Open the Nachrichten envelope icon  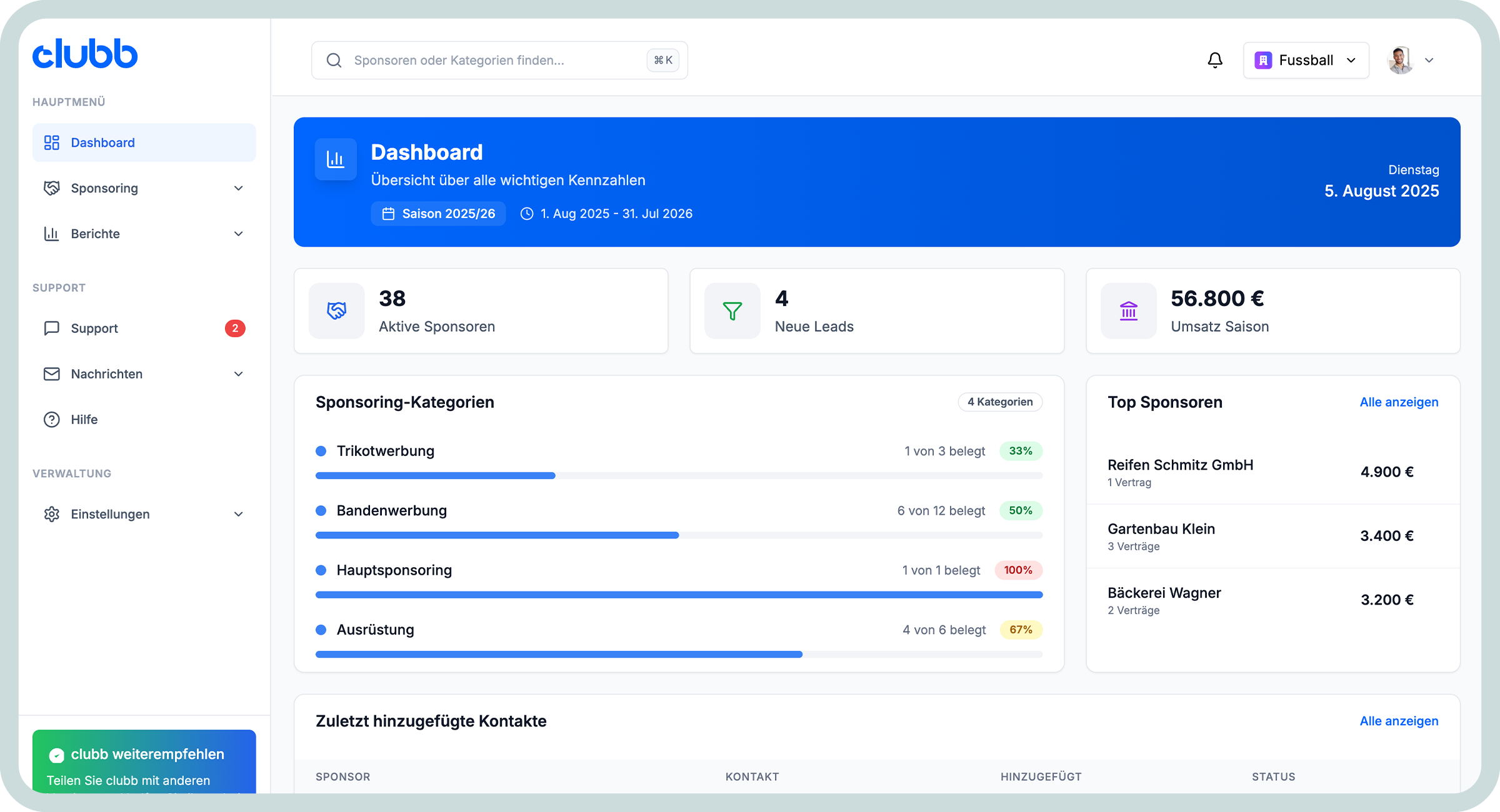click(51, 374)
